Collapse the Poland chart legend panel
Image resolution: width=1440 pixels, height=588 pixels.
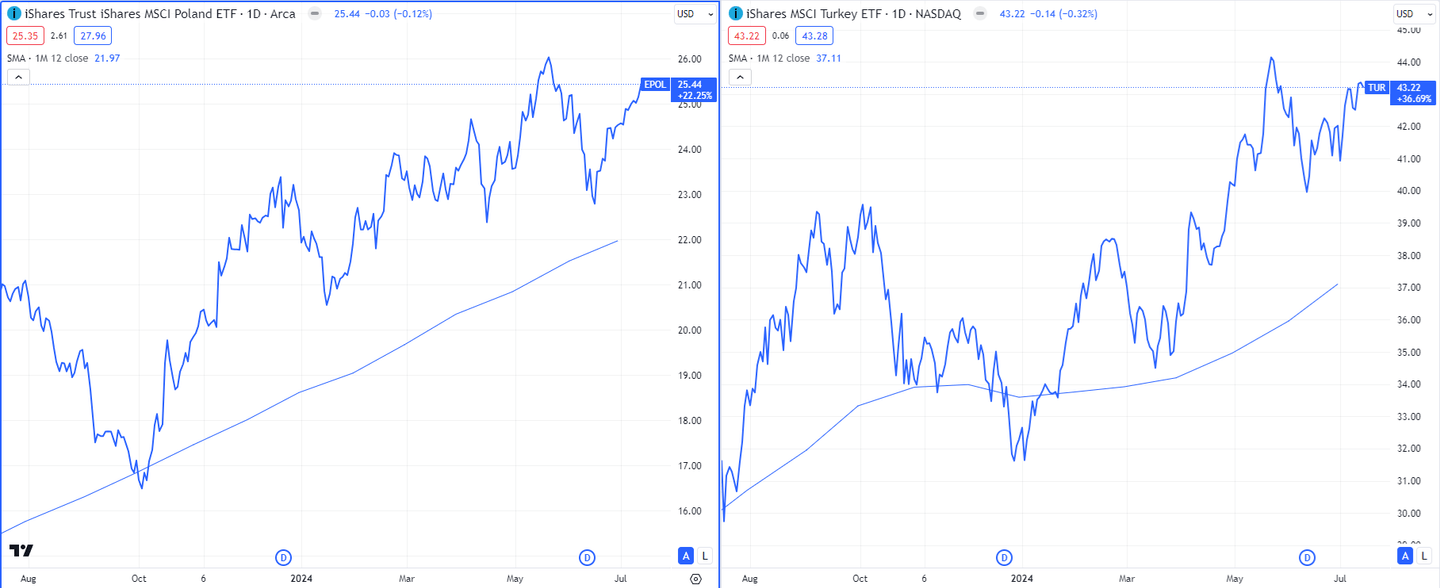(17, 76)
